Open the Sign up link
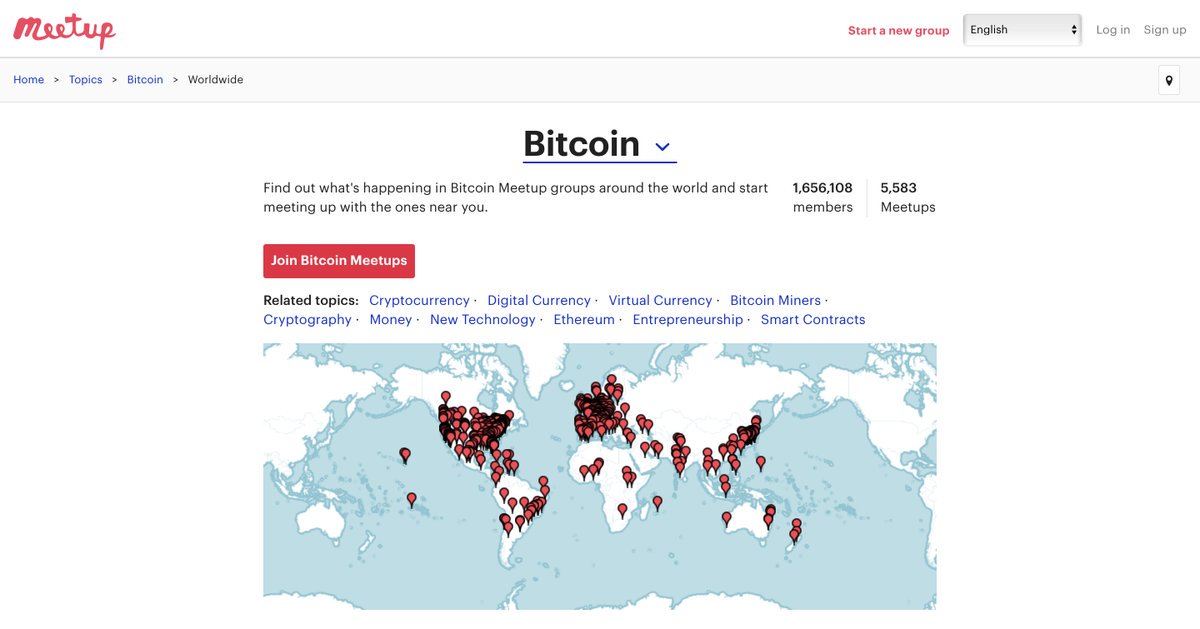Screen dimensions: 1200x629 (1165, 30)
